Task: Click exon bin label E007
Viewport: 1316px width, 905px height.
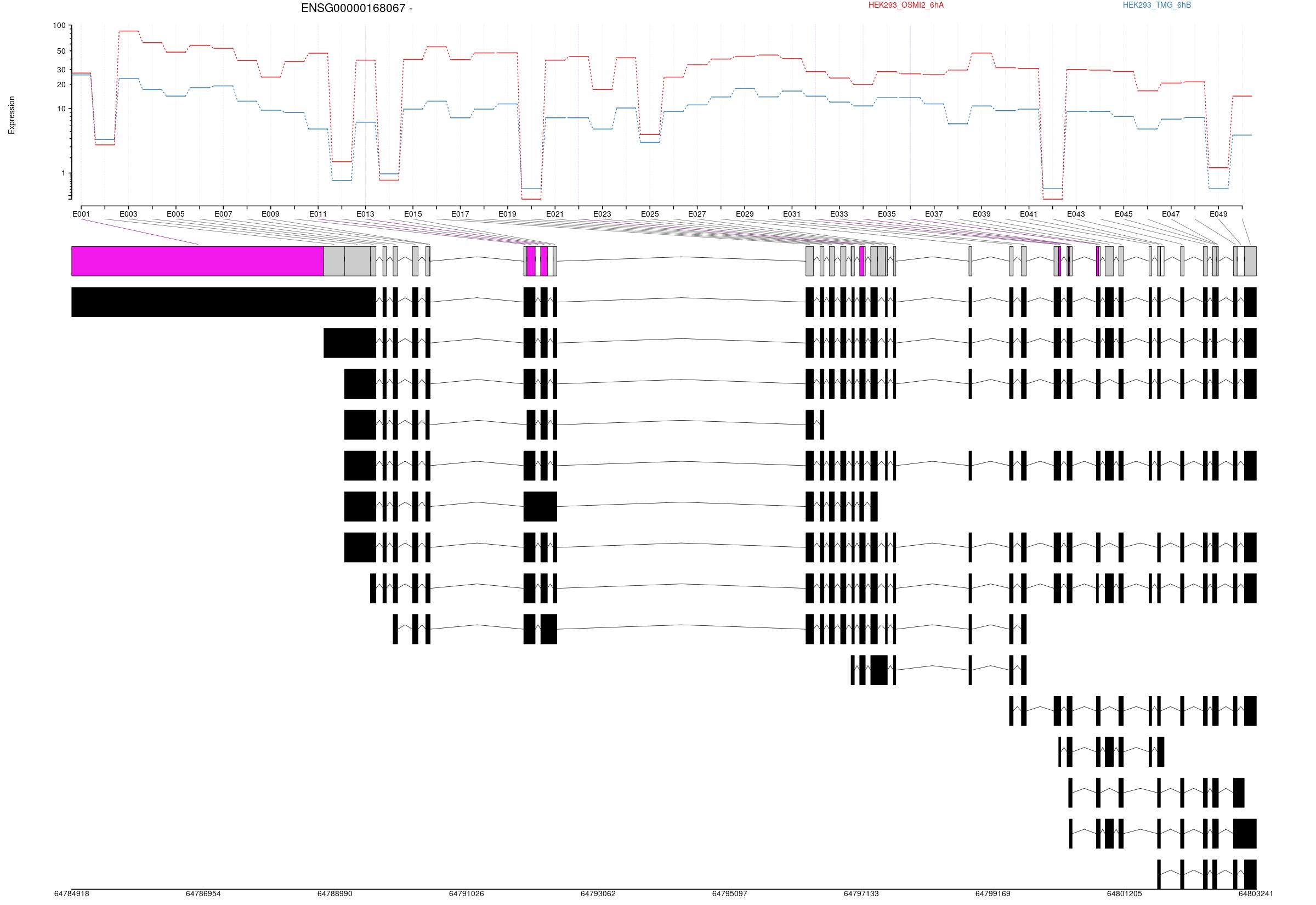Action: (223, 214)
